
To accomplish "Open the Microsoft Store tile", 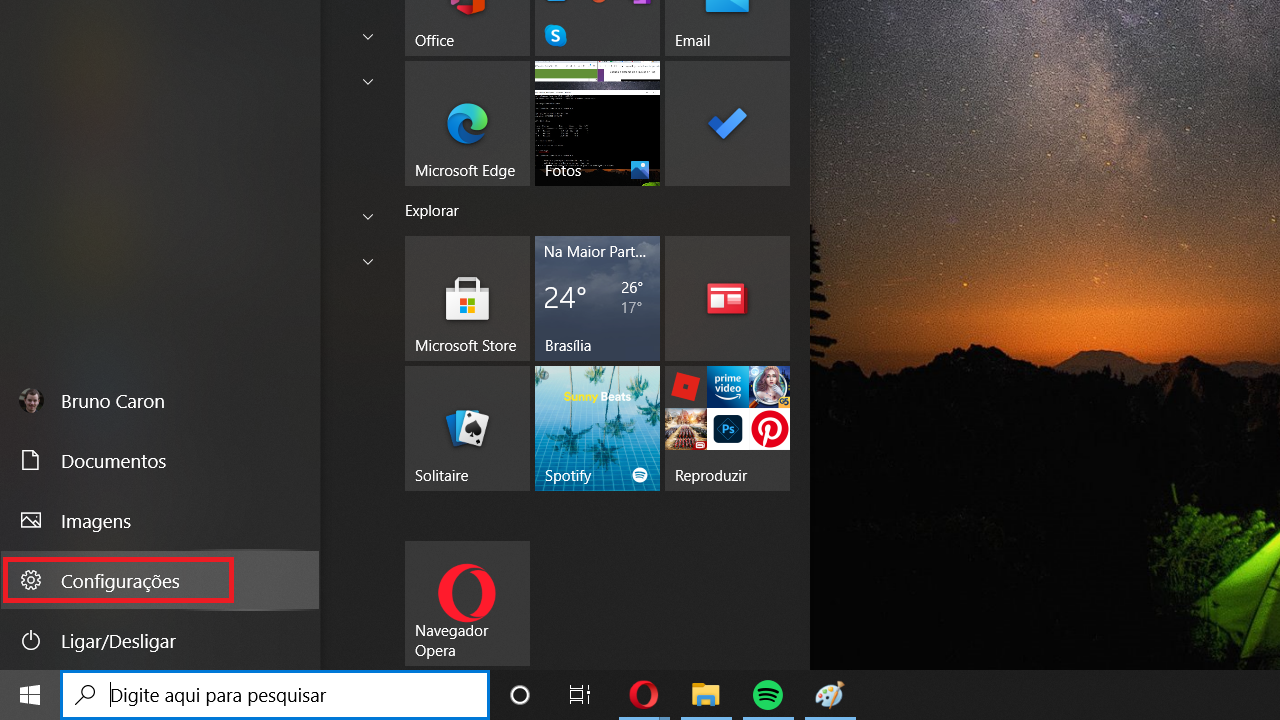I will point(467,298).
